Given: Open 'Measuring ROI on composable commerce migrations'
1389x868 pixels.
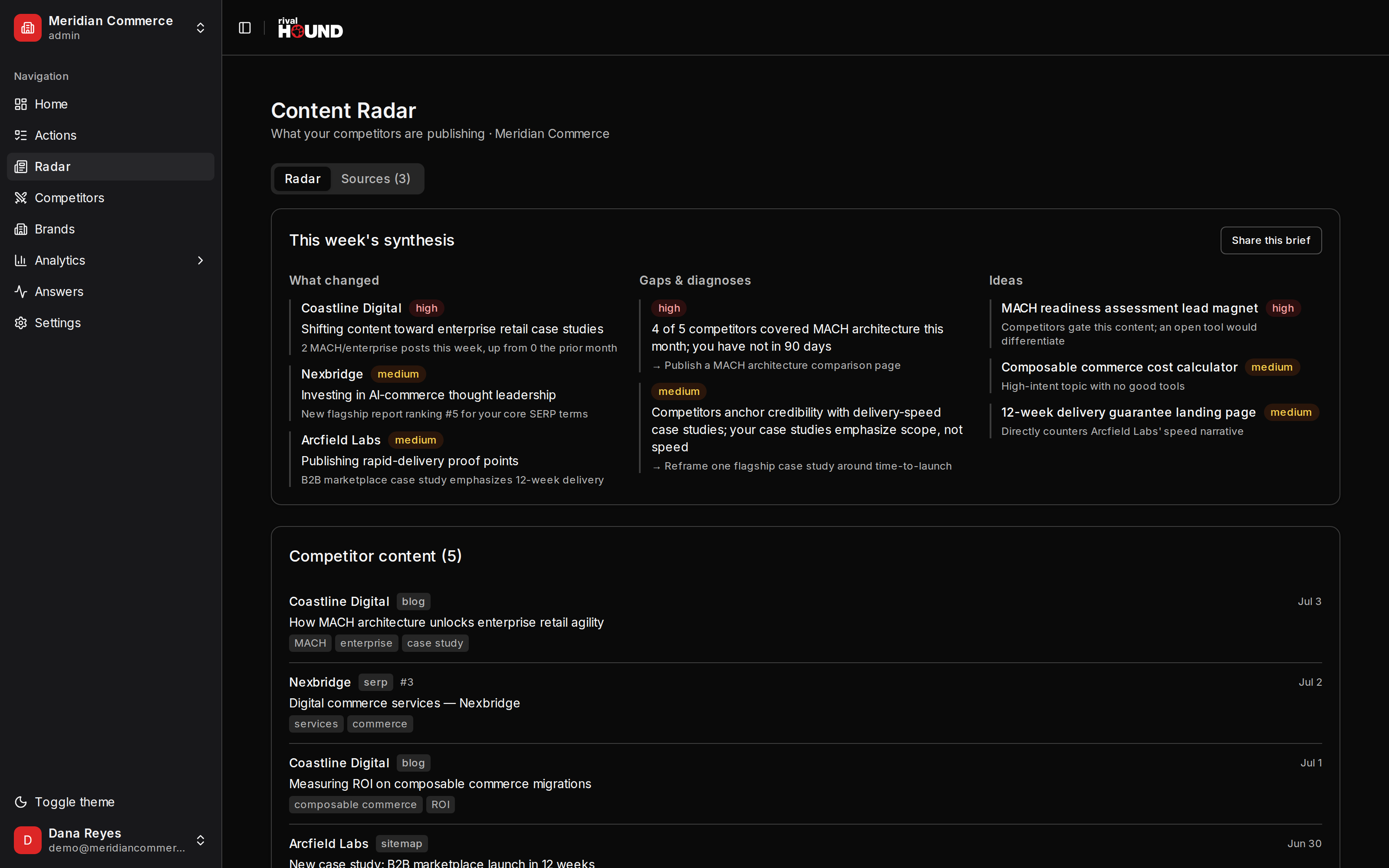Looking at the screenshot, I should 440,784.
